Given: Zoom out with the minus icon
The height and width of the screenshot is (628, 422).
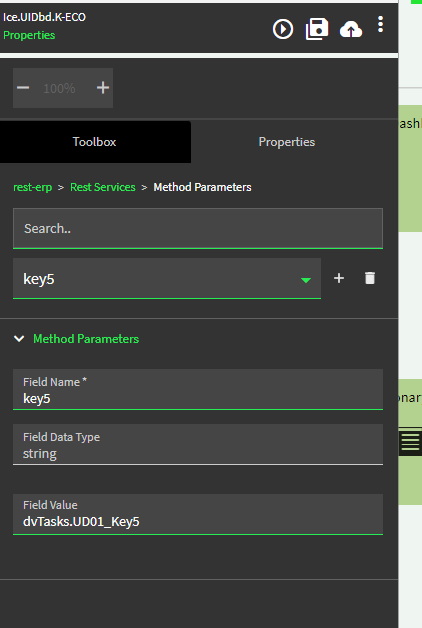Looking at the screenshot, I should [x=23, y=88].
